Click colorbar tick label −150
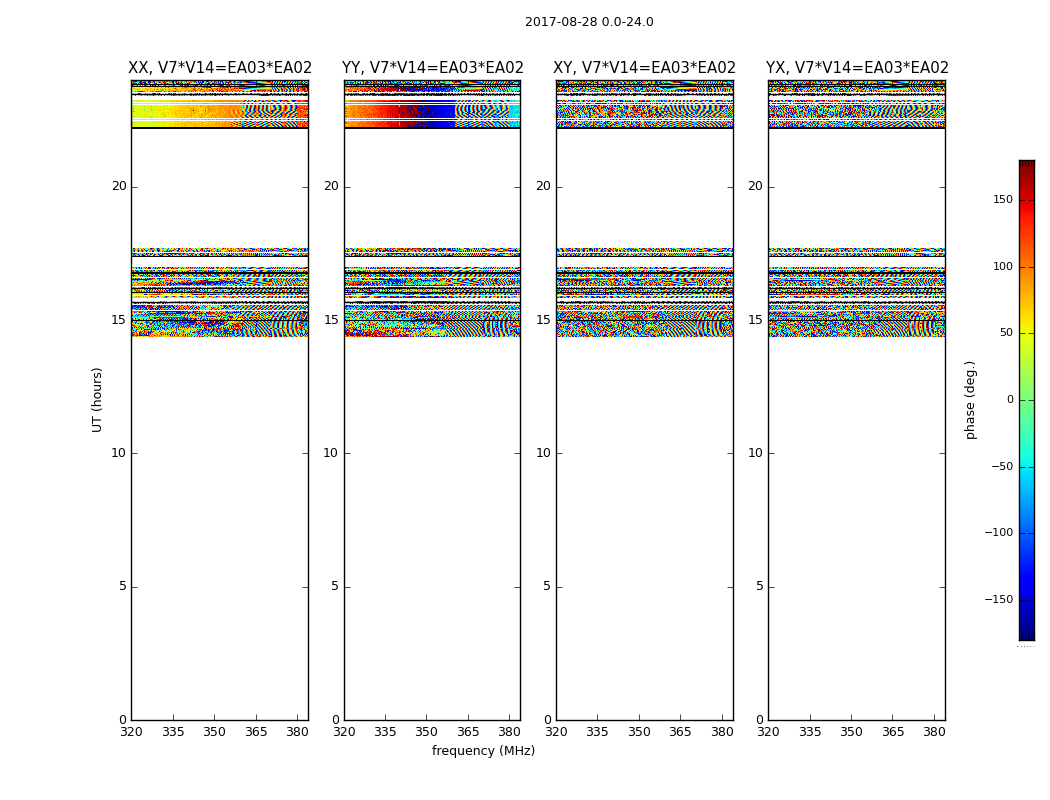The width and height of the screenshot is (1050, 800). tap(998, 599)
